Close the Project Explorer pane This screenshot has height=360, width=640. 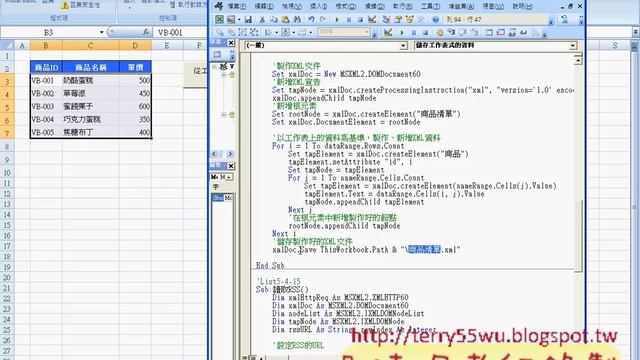[x=231, y=43]
